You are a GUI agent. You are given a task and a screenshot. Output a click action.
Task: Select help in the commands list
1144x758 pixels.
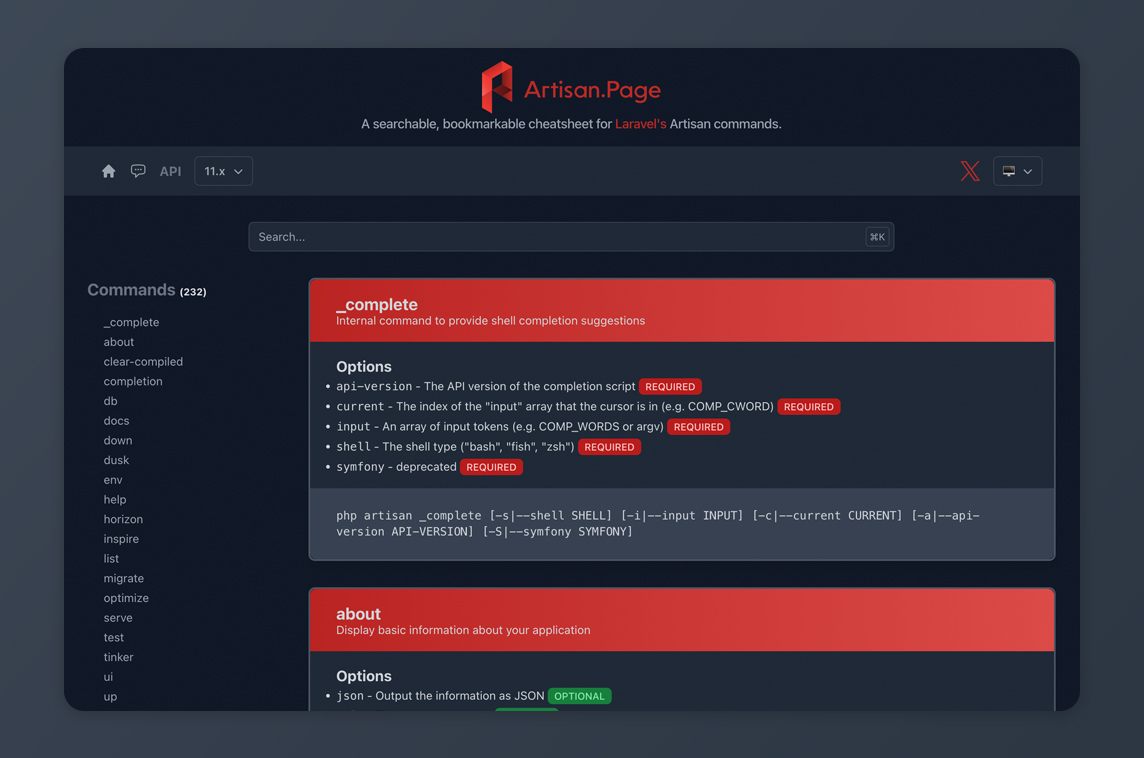pos(115,500)
